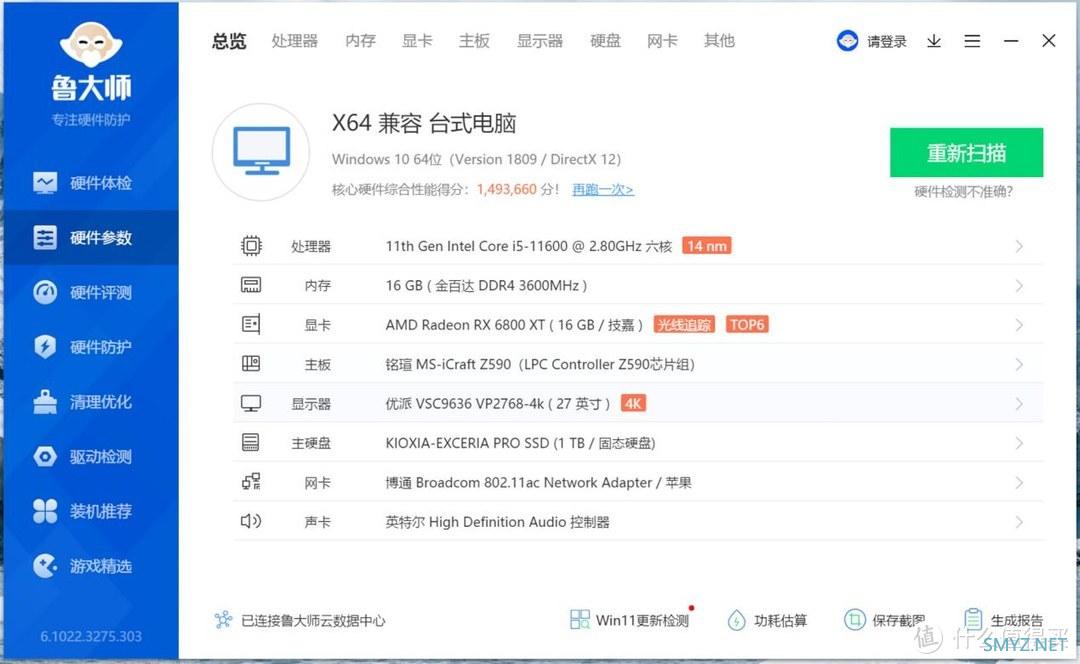
Task: Click the 显示器 monitor row icon
Action: coord(251,403)
